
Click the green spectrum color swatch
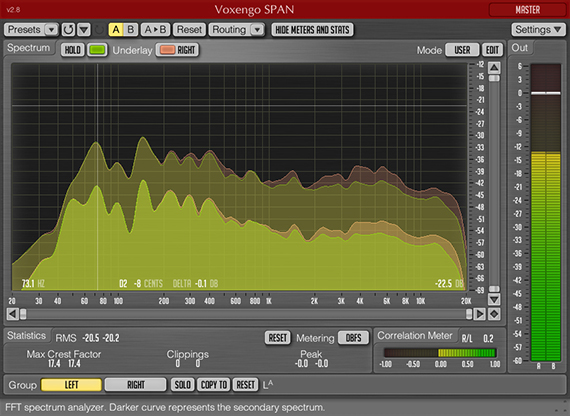pos(97,50)
